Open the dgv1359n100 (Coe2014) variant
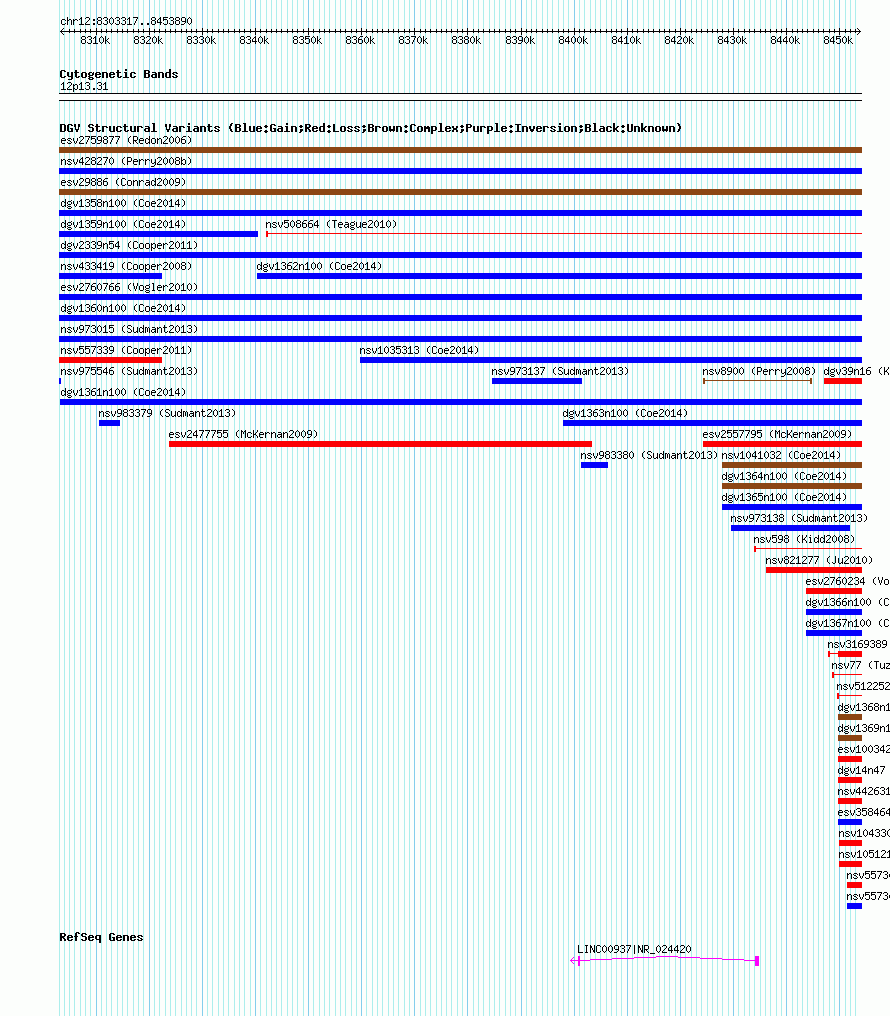 tap(123, 224)
